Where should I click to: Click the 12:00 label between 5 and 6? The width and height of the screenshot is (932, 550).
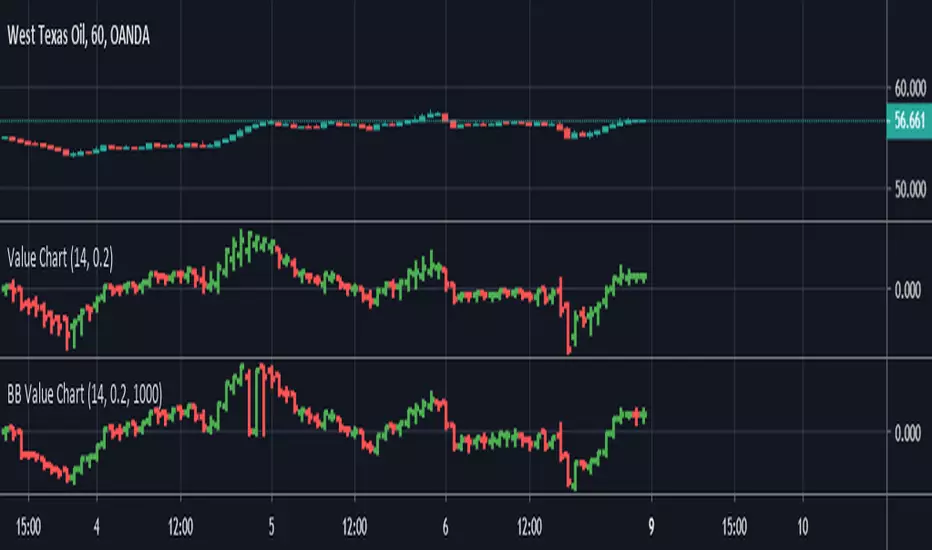[355, 527]
